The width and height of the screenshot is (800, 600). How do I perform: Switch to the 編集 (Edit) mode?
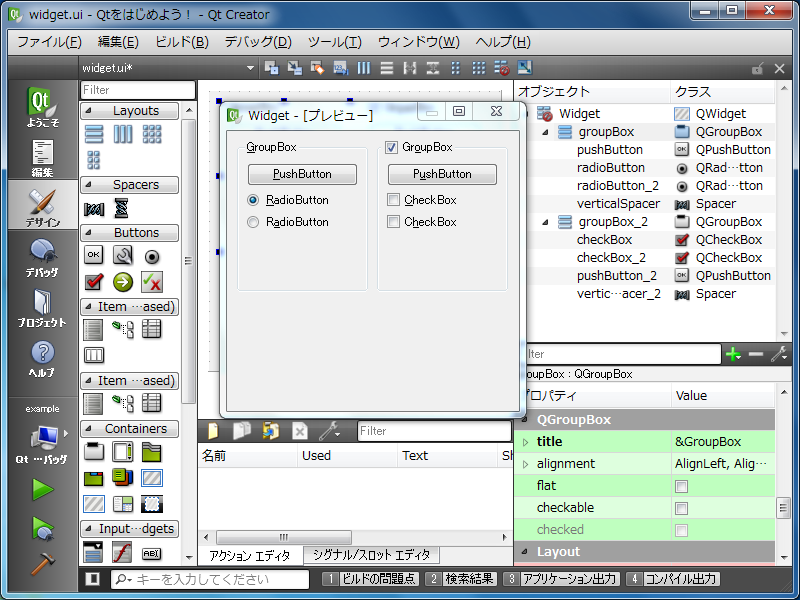(41, 158)
